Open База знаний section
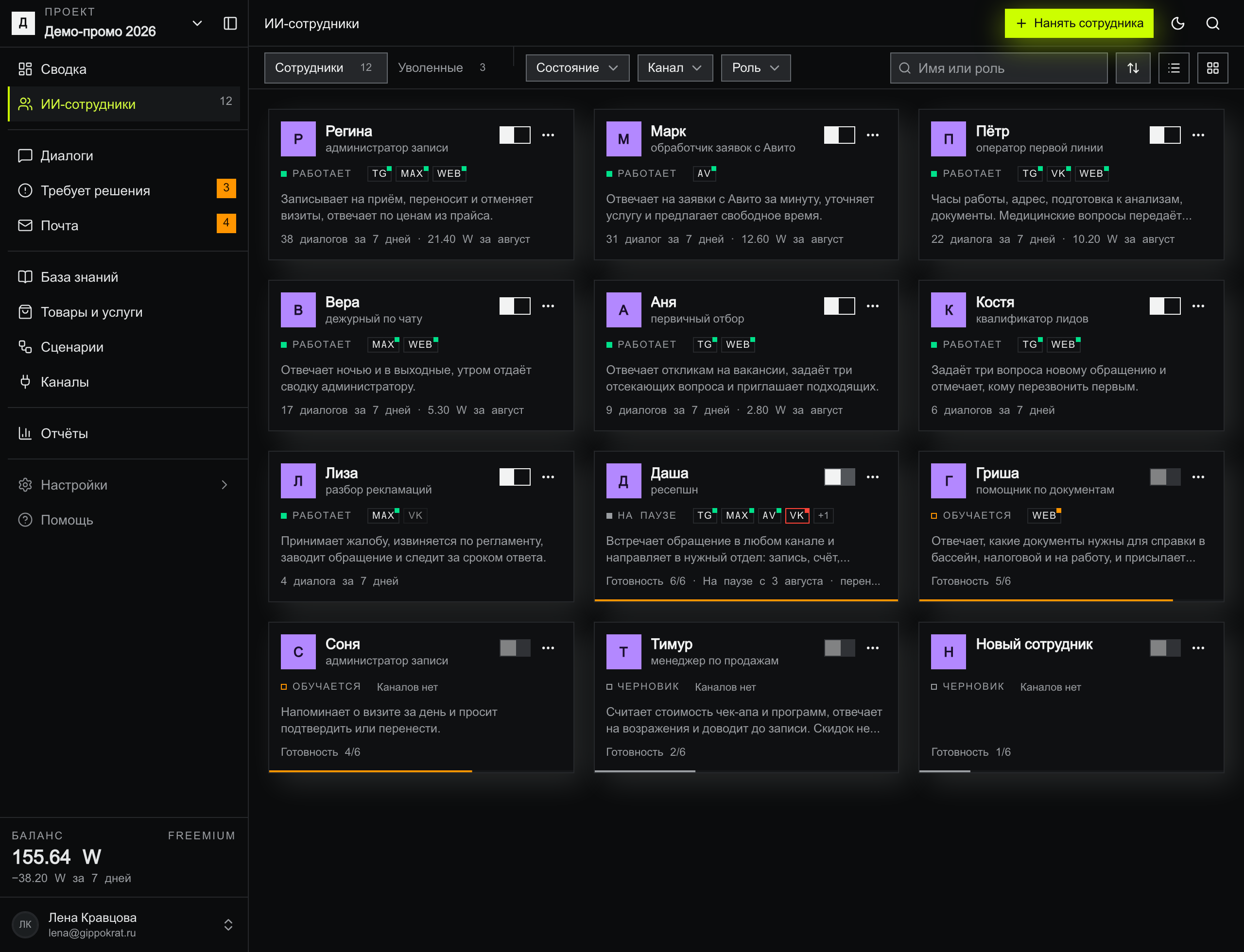The width and height of the screenshot is (1244, 952). (x=124, y=277)
